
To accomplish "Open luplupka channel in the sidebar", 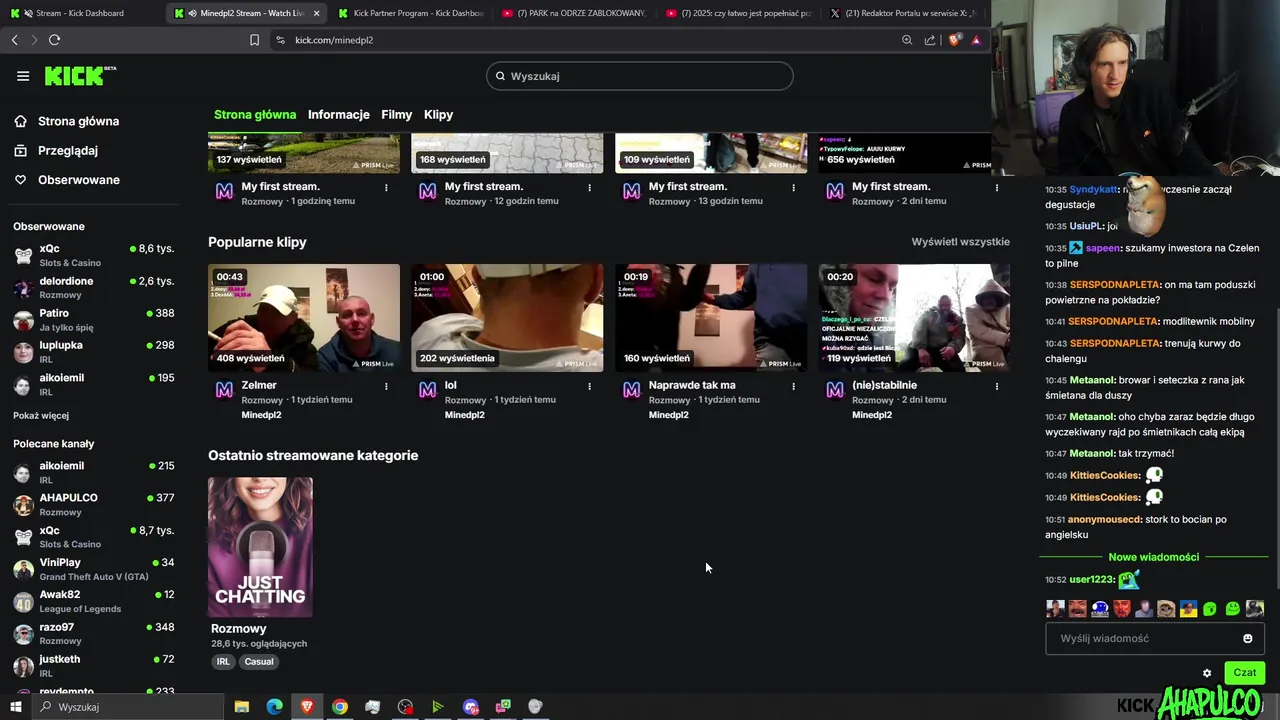I will tap(94, 351).
